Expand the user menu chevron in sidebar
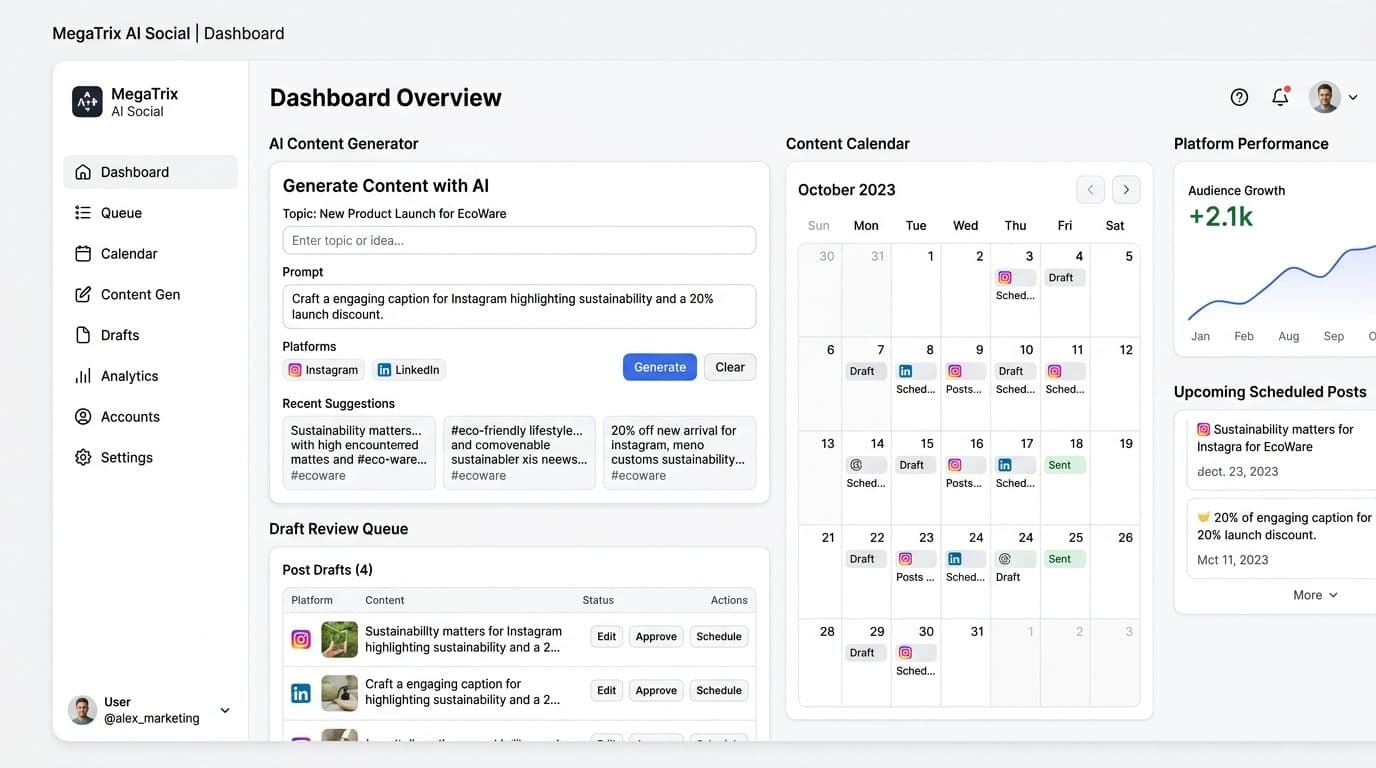The width and height of the screenshot is (1376, 768). click(225, 710)
